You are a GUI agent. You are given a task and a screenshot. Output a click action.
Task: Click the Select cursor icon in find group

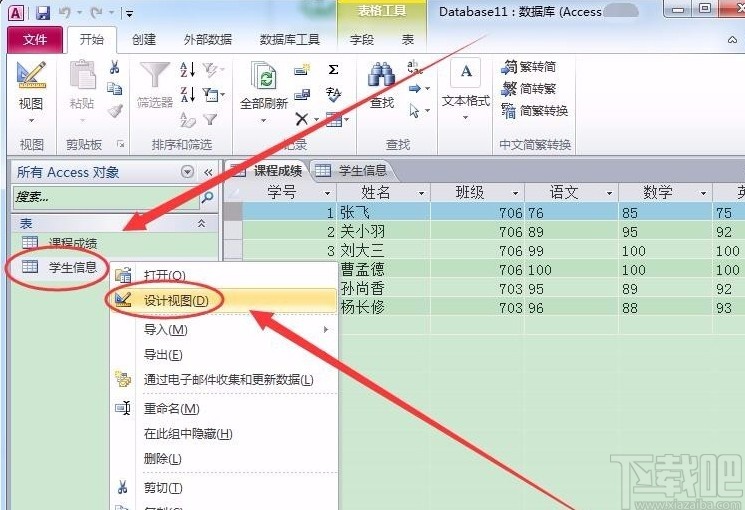pyautogui.click(x=415, y=111)
